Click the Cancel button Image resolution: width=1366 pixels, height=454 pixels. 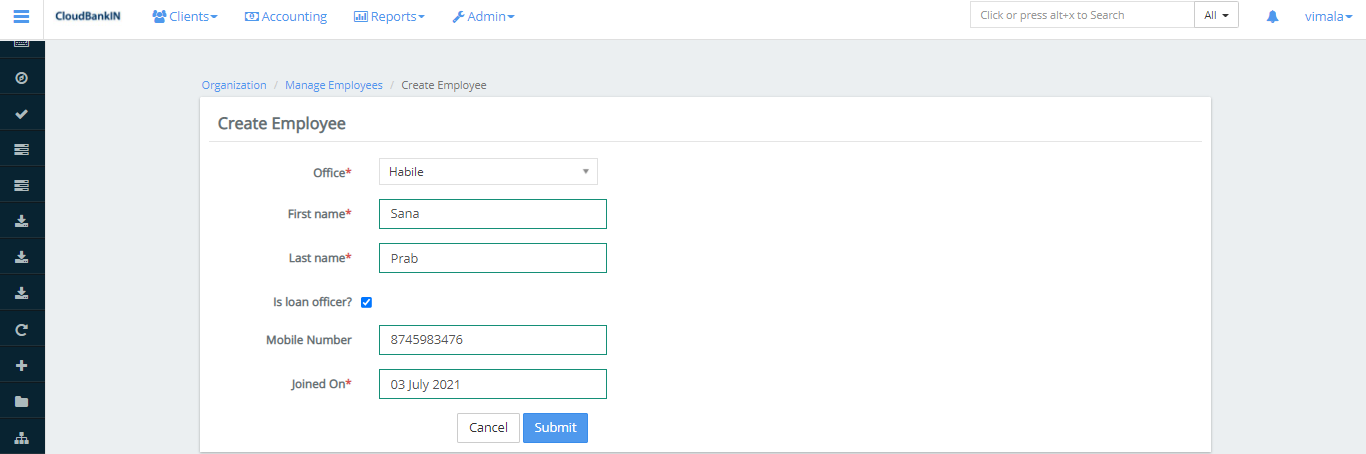pyautogui.click(x=488, y=427)
